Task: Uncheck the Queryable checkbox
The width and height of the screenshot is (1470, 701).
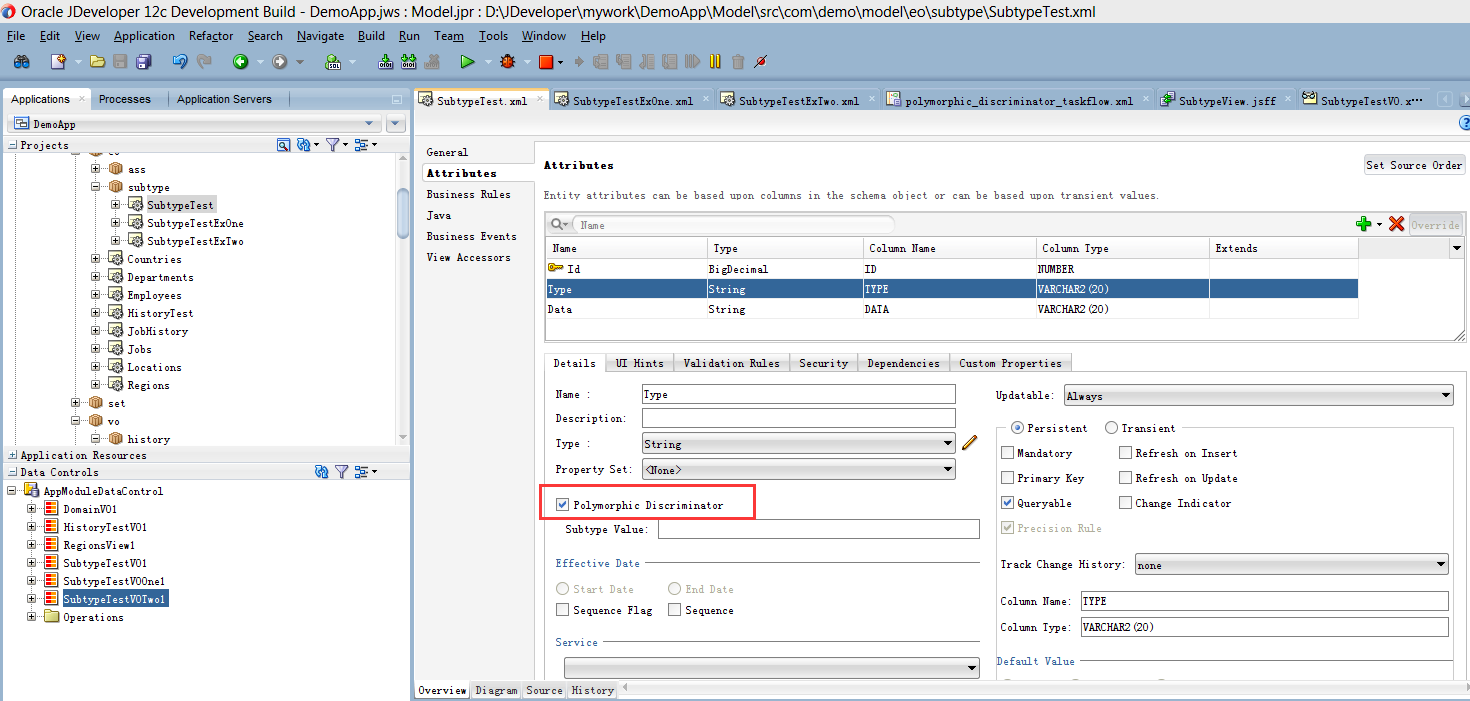Action: coord(1007,503)
